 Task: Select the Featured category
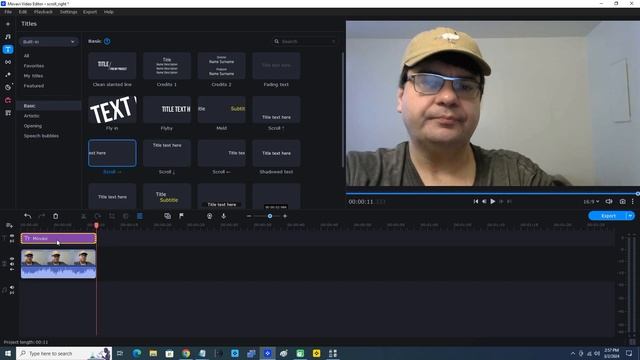34,86
